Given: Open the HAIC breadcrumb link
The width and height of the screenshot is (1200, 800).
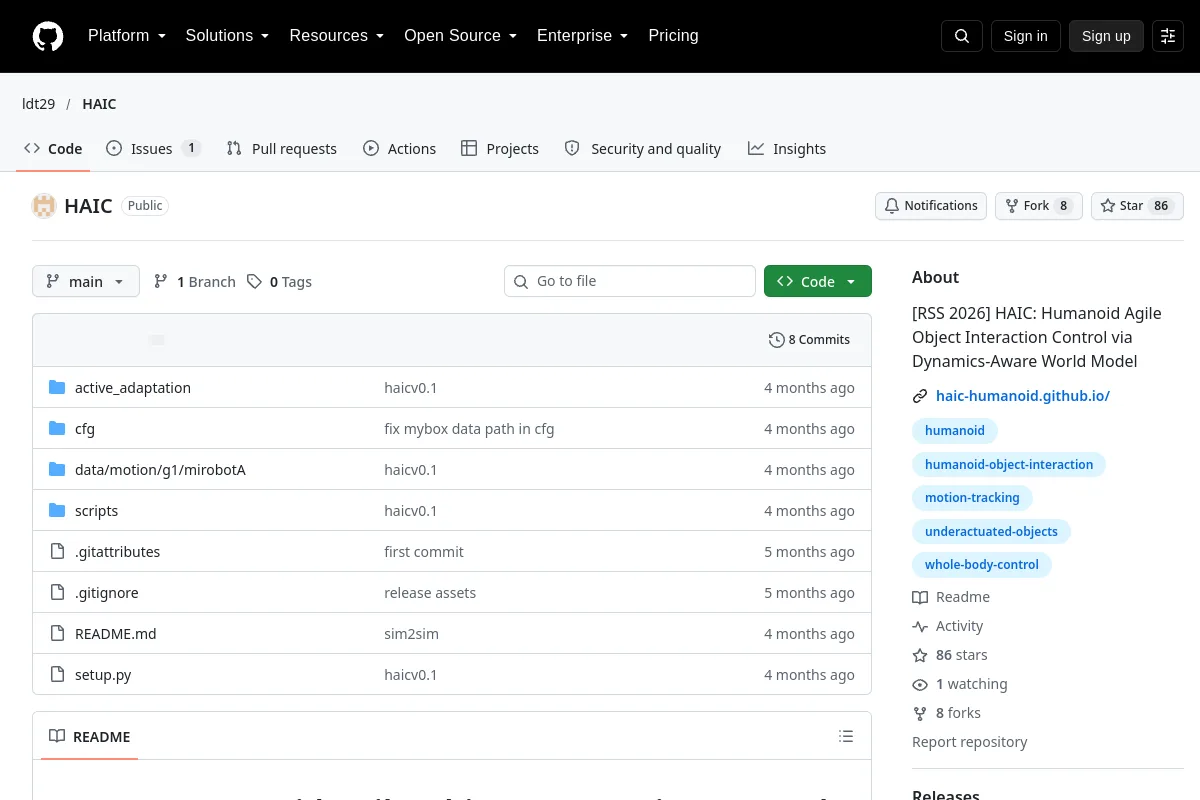Looking at the screenshot, I should (x=99, y=104).
